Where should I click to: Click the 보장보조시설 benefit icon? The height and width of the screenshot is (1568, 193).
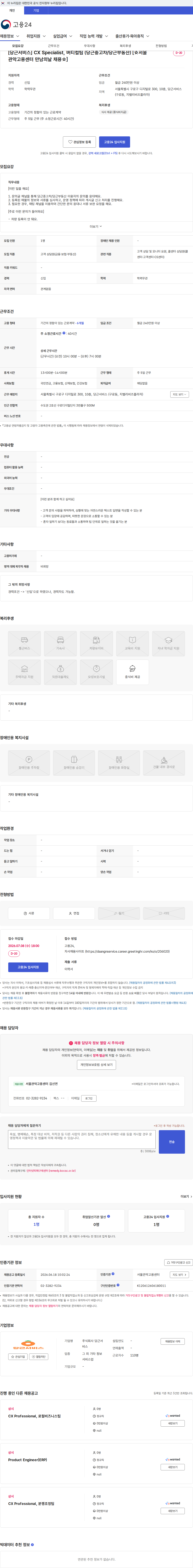tap(96, 672)
